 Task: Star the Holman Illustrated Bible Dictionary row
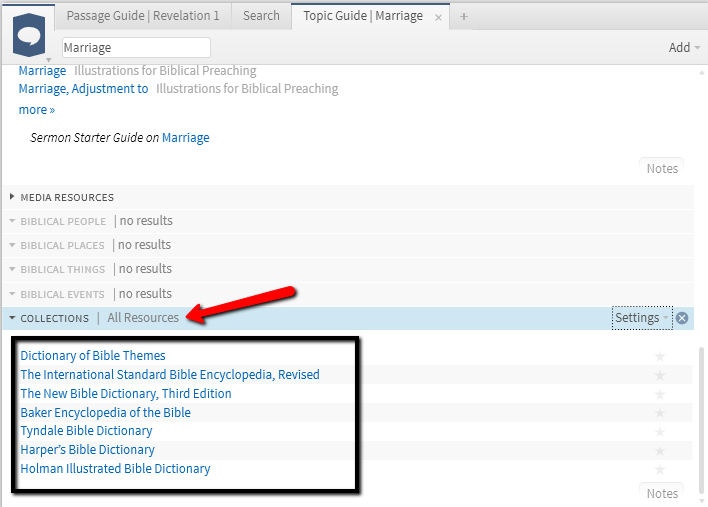point(660,470)
